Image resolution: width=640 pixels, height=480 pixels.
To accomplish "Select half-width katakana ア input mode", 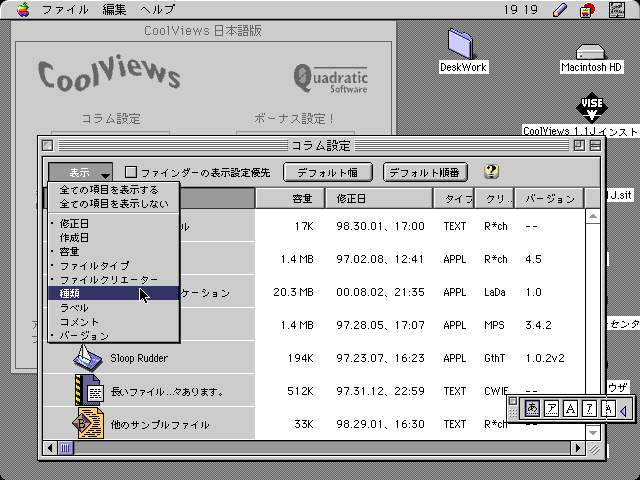I will coord(589,408).
